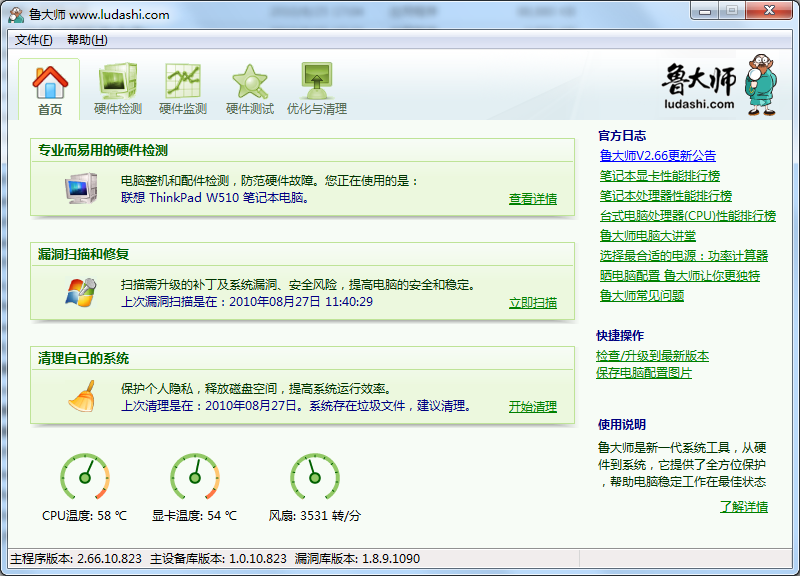
Task: Click the computer icon in hardware detection panel
Action: (81, 188)
